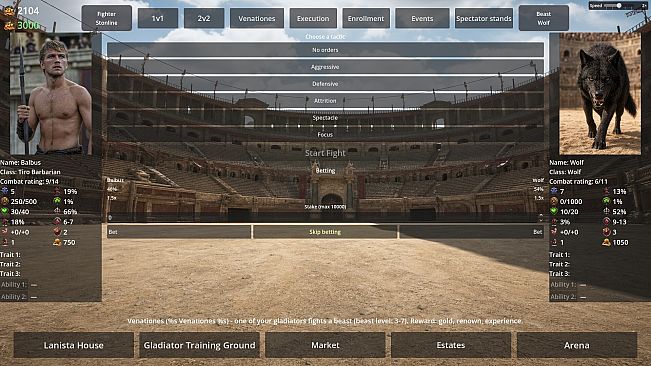Click Start Fight
Viewport: 651px width, 366px height.
(325, 153)
